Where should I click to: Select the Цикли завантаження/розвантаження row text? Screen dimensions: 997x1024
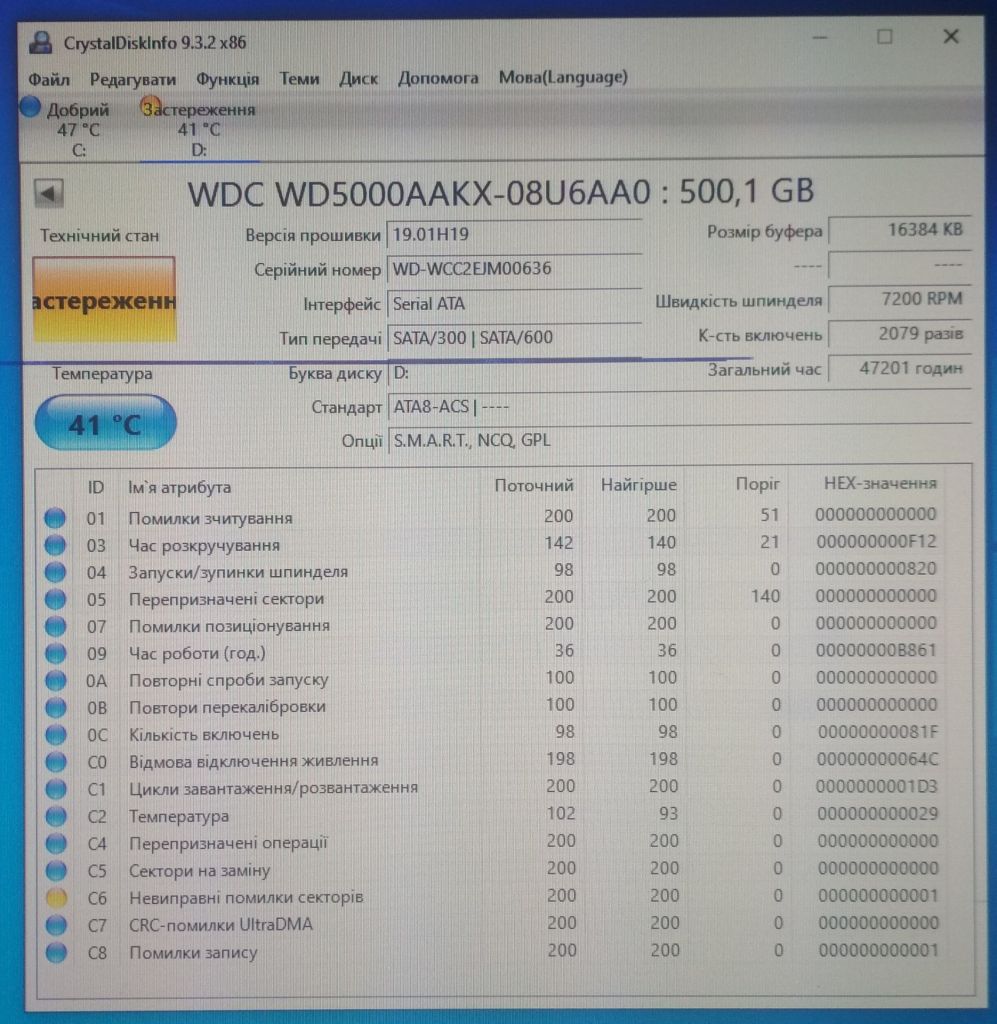pyautogui.click(x=274, y=788)
